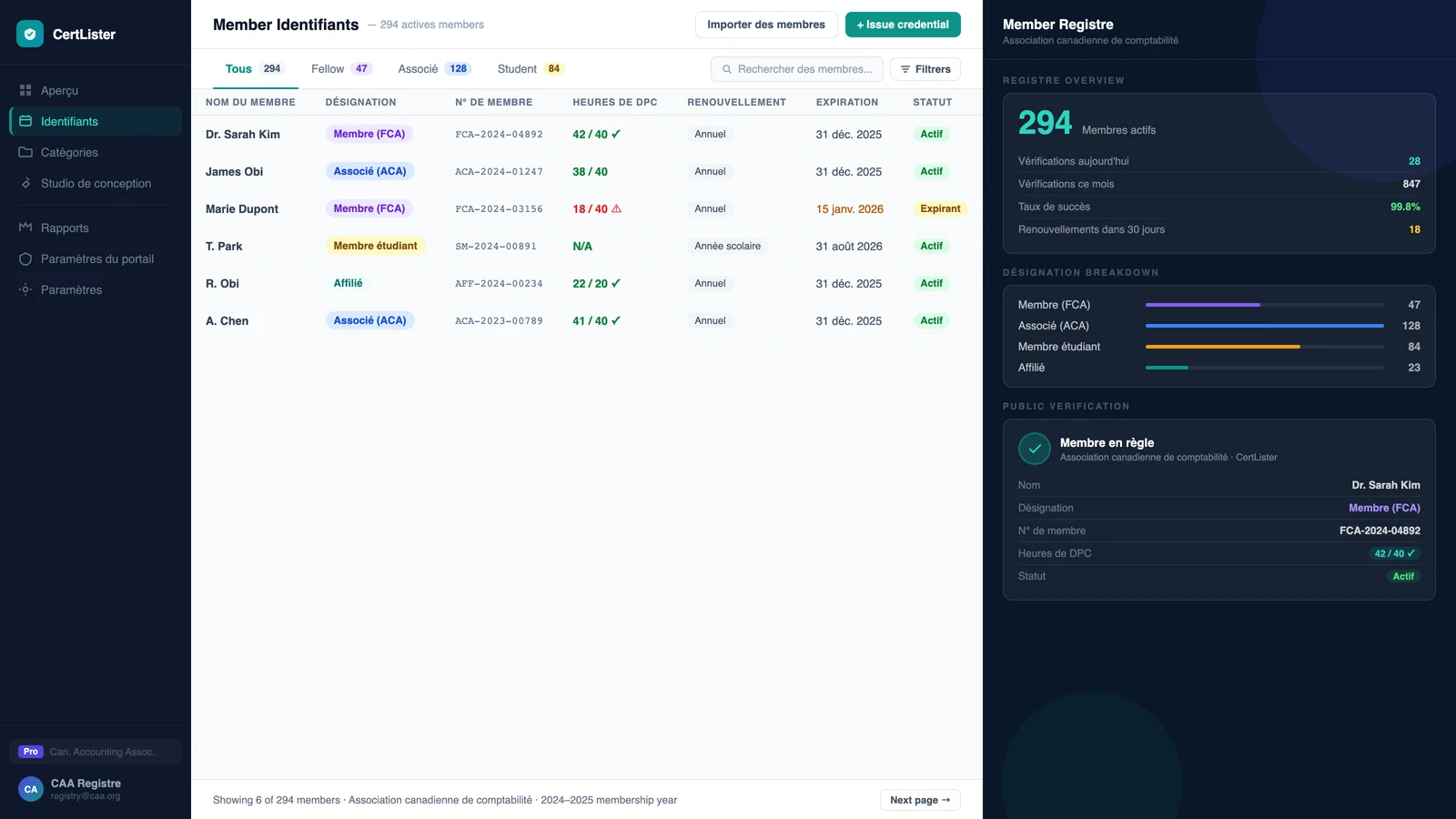1456x819 pixels.
Task: Click the Membre étudiant designation badge
Action: (375, 246)
